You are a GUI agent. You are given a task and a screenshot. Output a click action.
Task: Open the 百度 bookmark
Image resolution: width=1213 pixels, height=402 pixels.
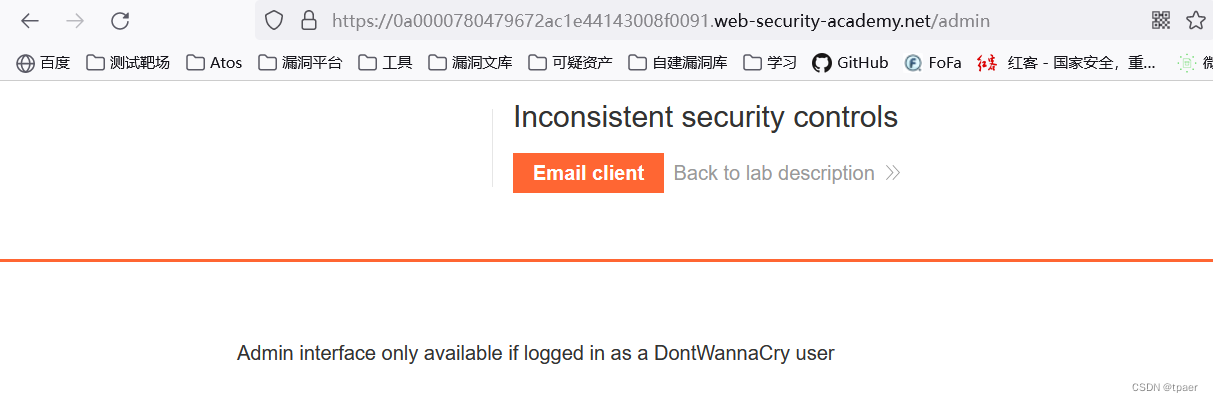(44, 63)
